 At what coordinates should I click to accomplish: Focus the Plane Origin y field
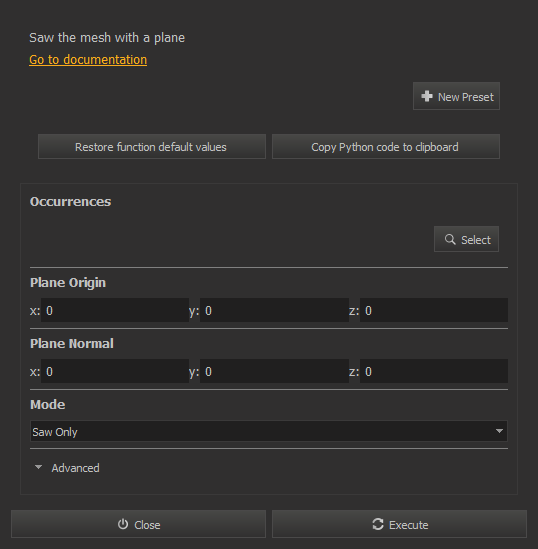click(274, 310)
